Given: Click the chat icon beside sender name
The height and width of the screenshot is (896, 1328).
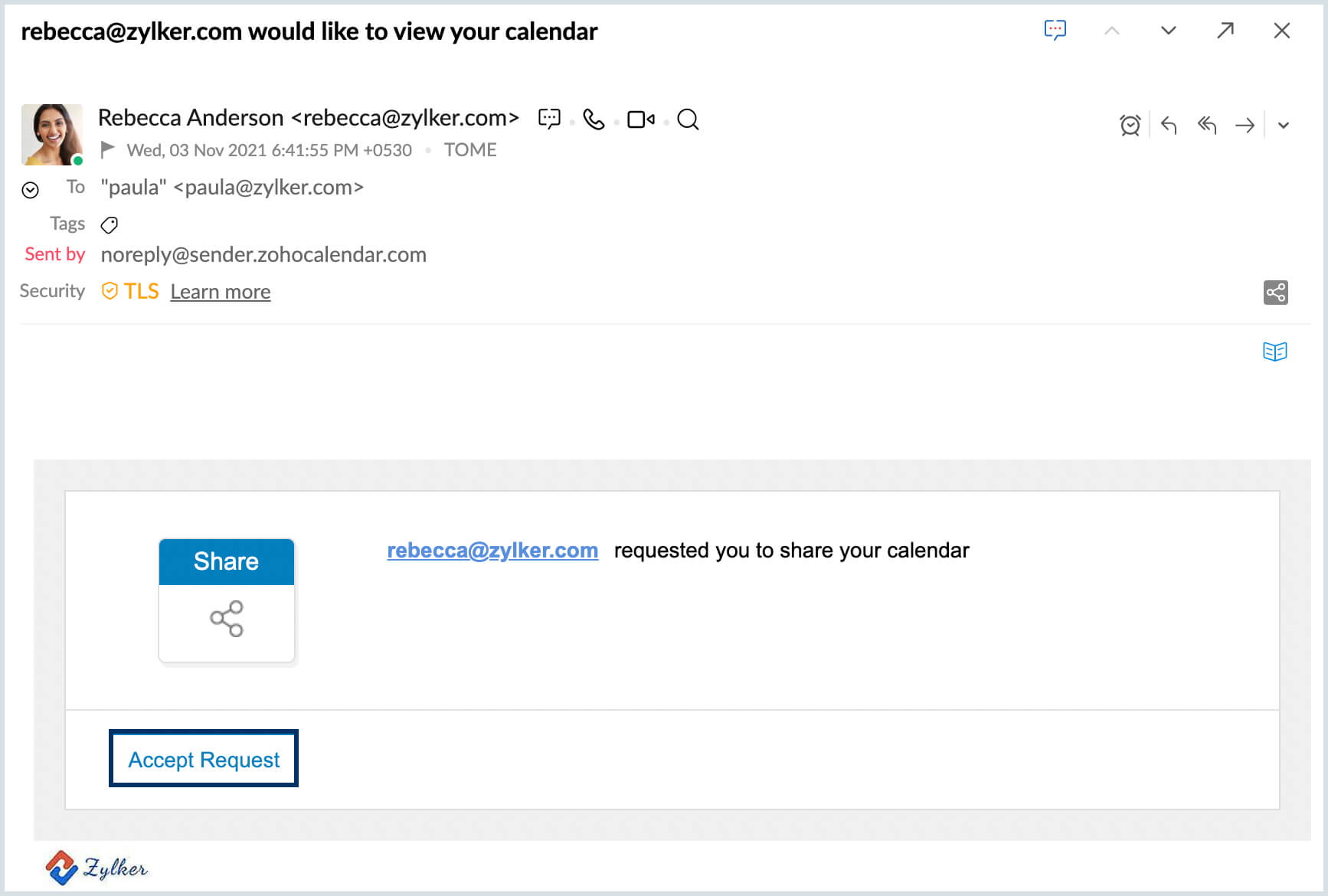Looking at the screenshot, I should pyautogui.click(x=549, y=119).
